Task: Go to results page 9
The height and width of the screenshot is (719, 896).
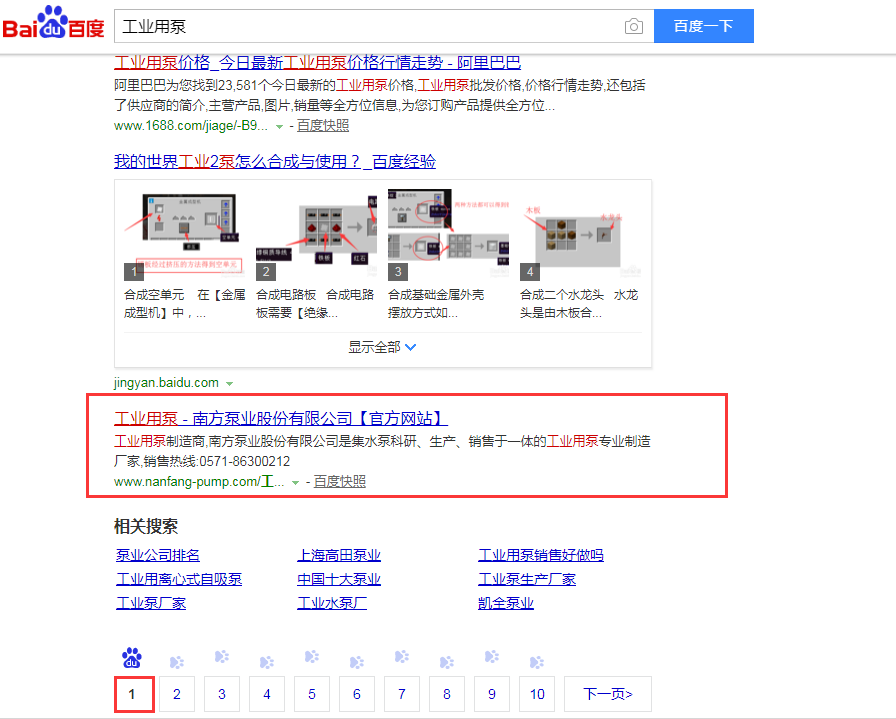Action: tap(491, 694)
